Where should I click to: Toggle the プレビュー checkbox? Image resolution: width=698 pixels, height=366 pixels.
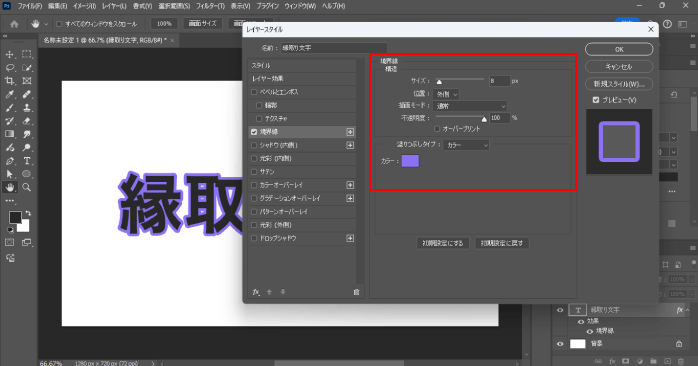[596, 100]
